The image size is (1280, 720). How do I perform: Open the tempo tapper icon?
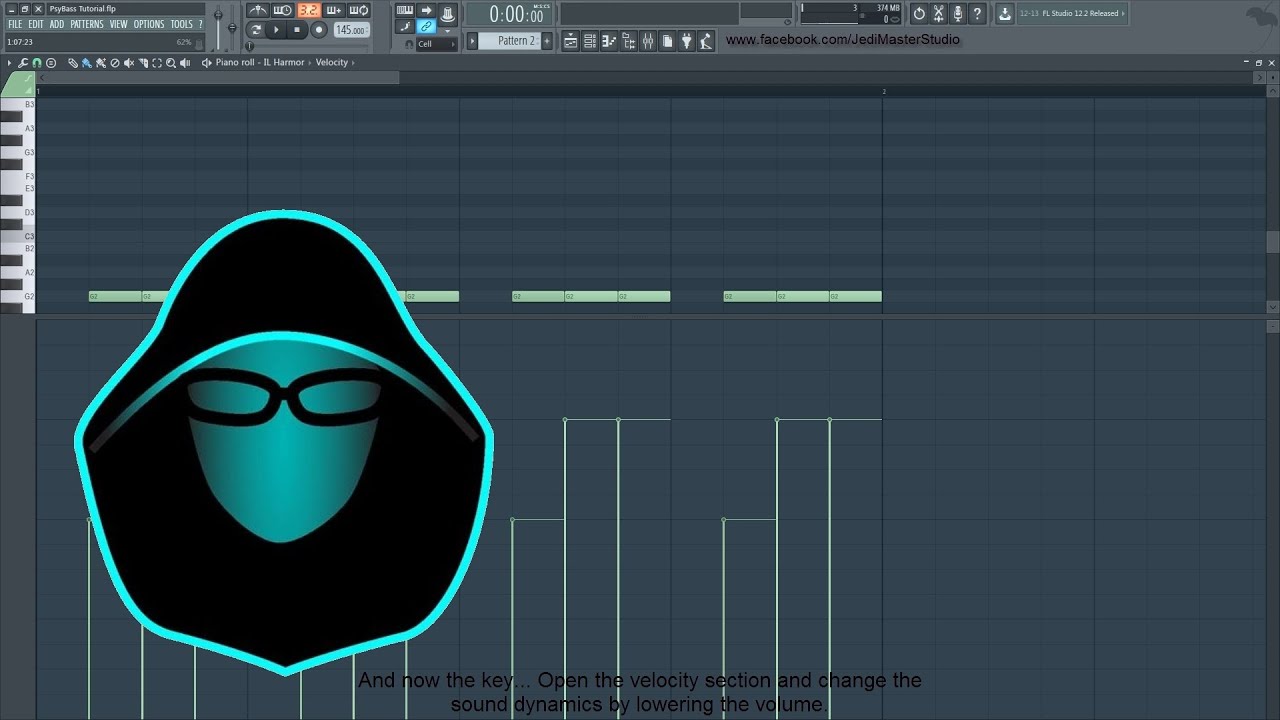pyautogui.click(x=705, y=41)
